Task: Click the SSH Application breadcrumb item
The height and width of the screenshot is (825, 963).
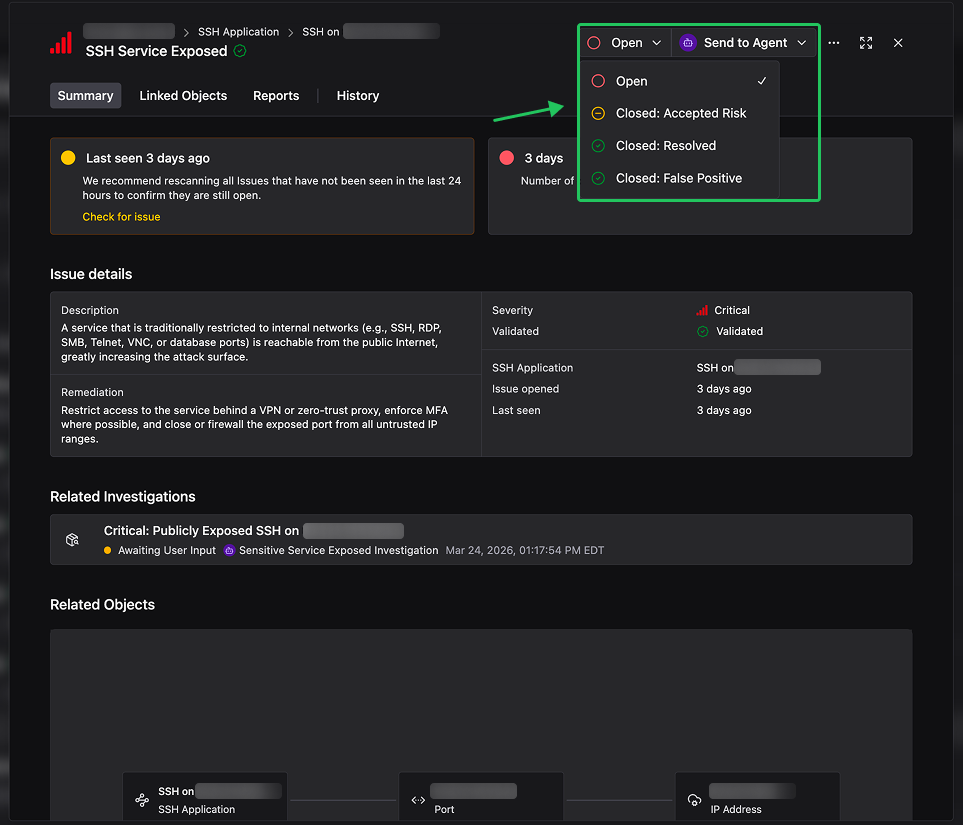Action: pyautogui.click(x=239, y=31)
